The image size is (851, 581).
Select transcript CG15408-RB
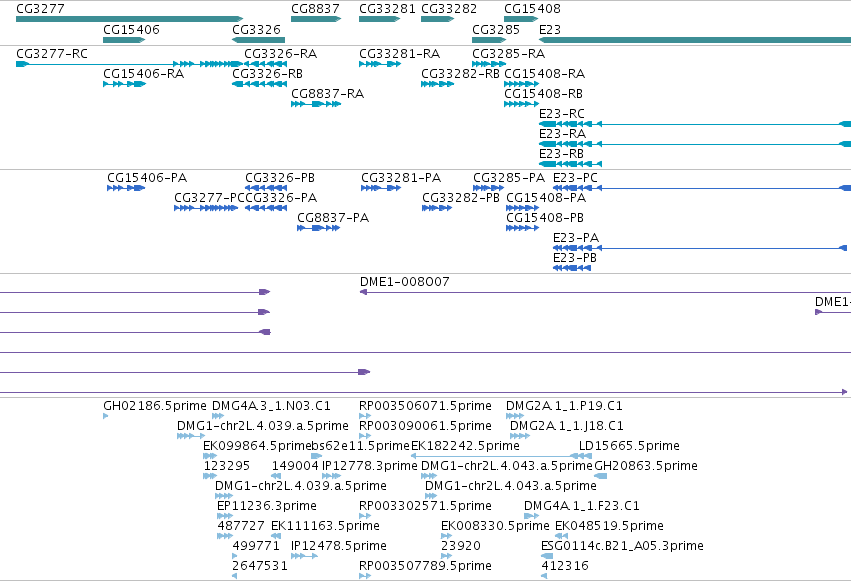coord(521,104)
